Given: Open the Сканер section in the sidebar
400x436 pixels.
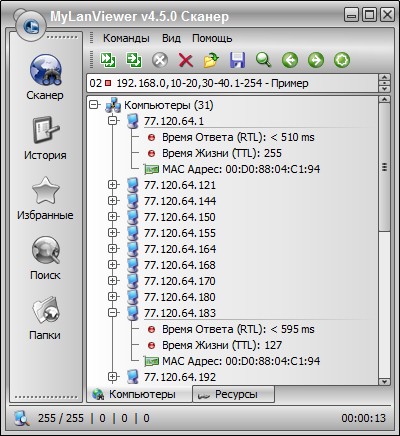Looking at the screenshot, I should (x=45, y=77).
